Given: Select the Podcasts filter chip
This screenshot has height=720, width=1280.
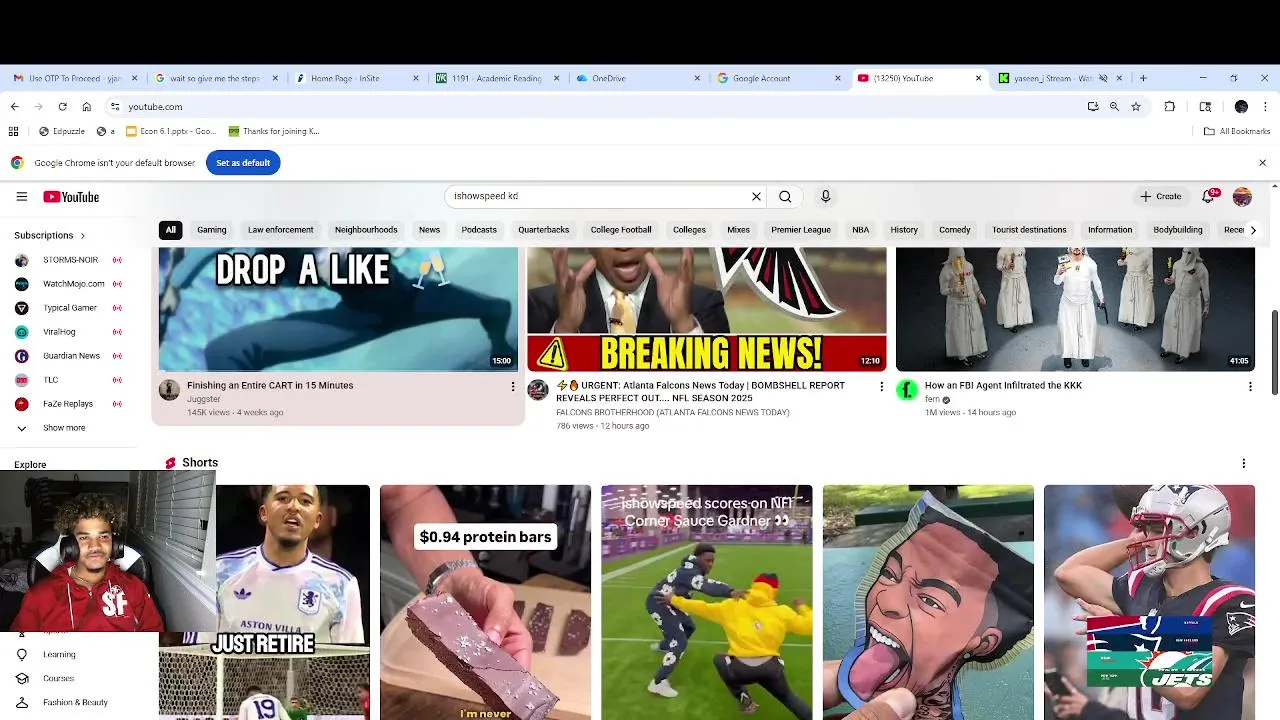Looking at the screenshot, I should (479, 230).
